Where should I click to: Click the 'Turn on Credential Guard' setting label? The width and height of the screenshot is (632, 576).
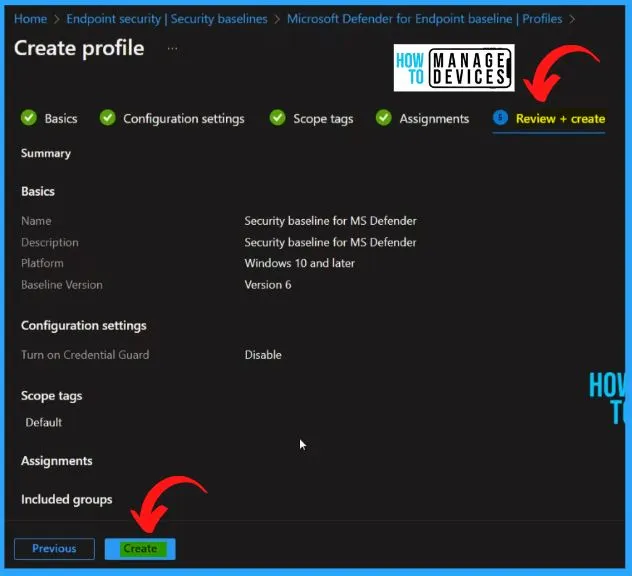pyautogui.click(x=85, y=355)
